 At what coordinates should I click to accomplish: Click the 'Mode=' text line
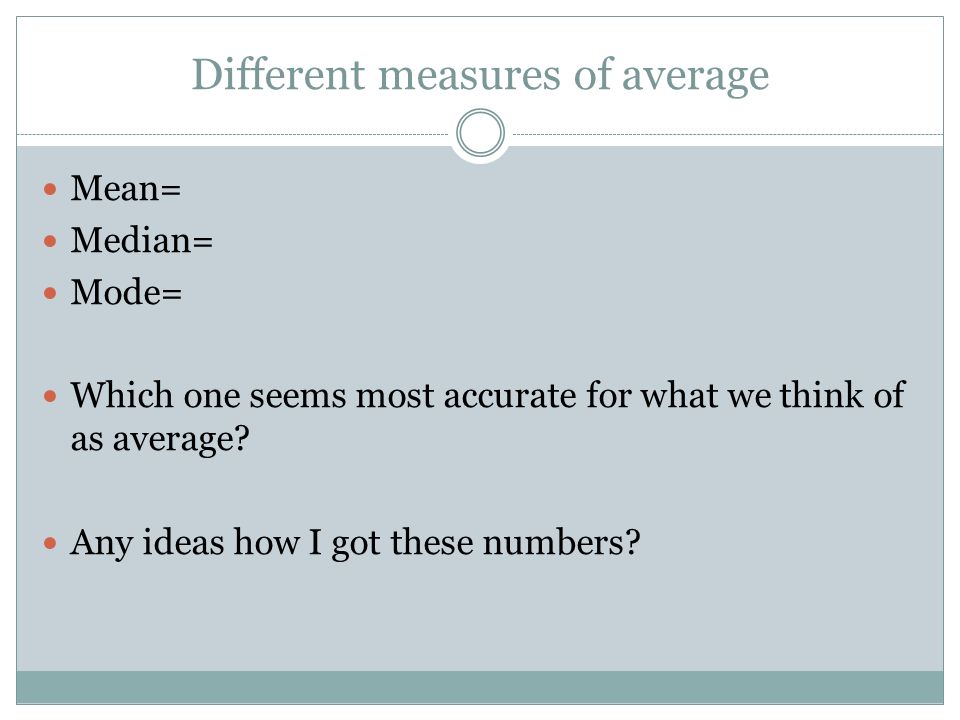click(x=127, y=292)
